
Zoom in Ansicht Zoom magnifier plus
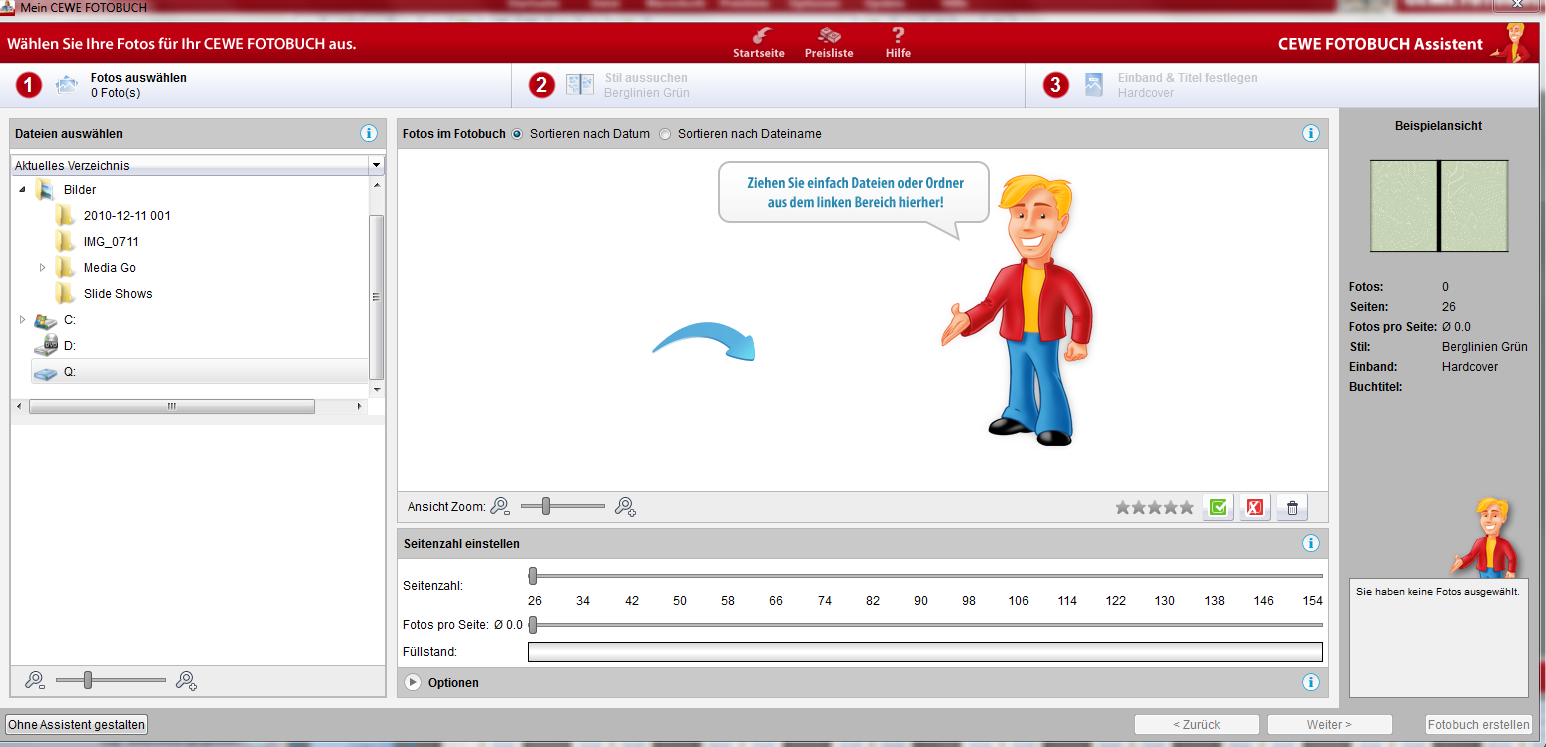click(x=626, y=507)
